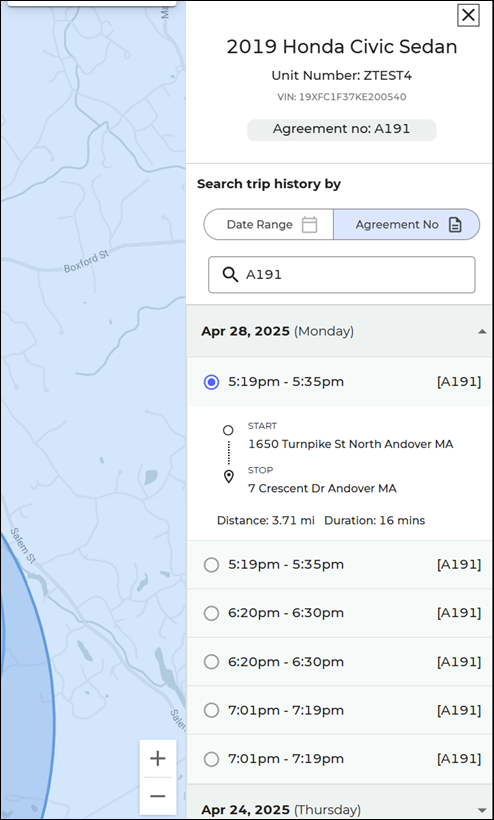Click the document icon in Agreement No
Viewport: 494px width, 820px height.
tap(455, 225)
